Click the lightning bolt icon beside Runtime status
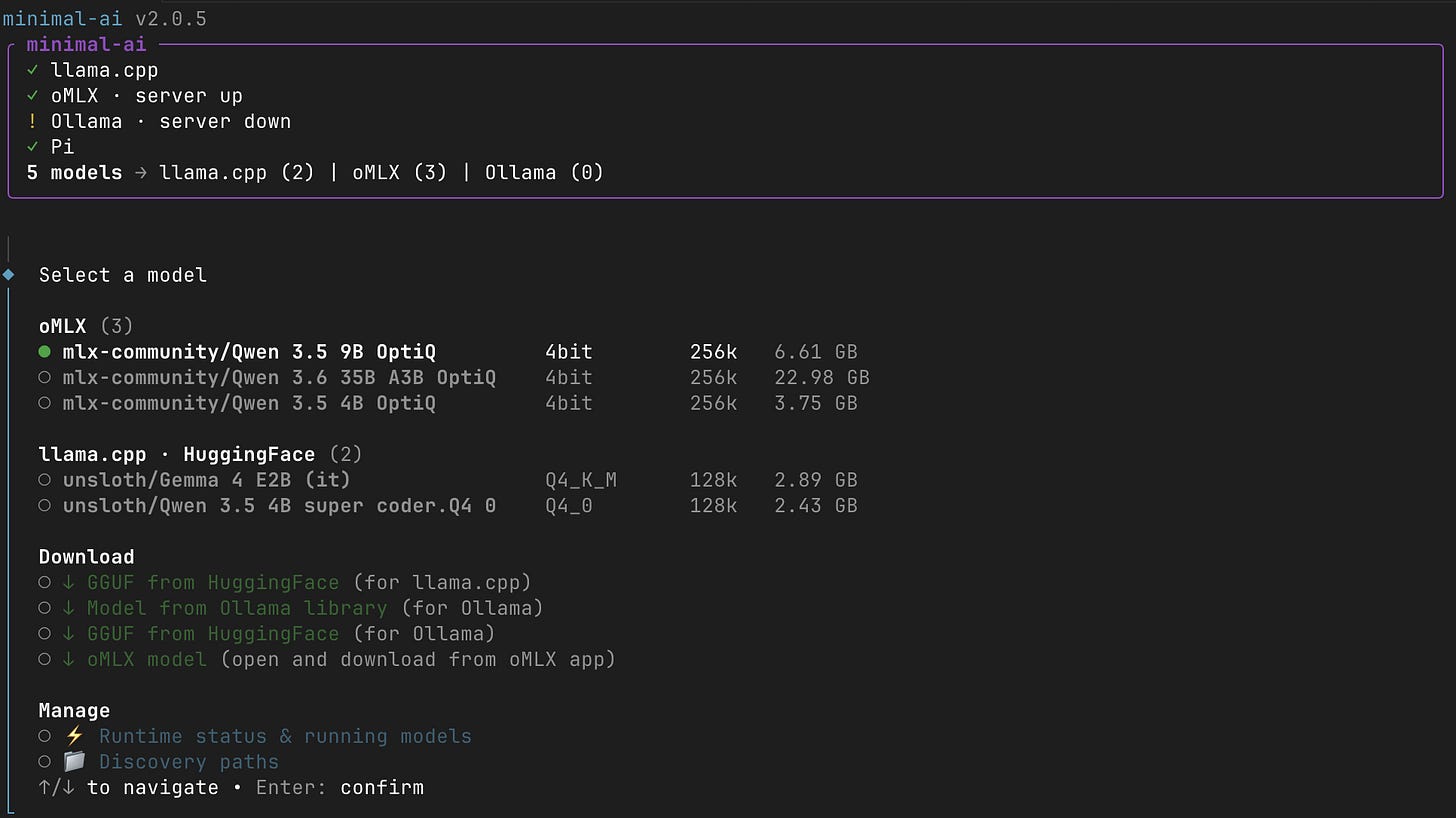 tap(74, 736)
